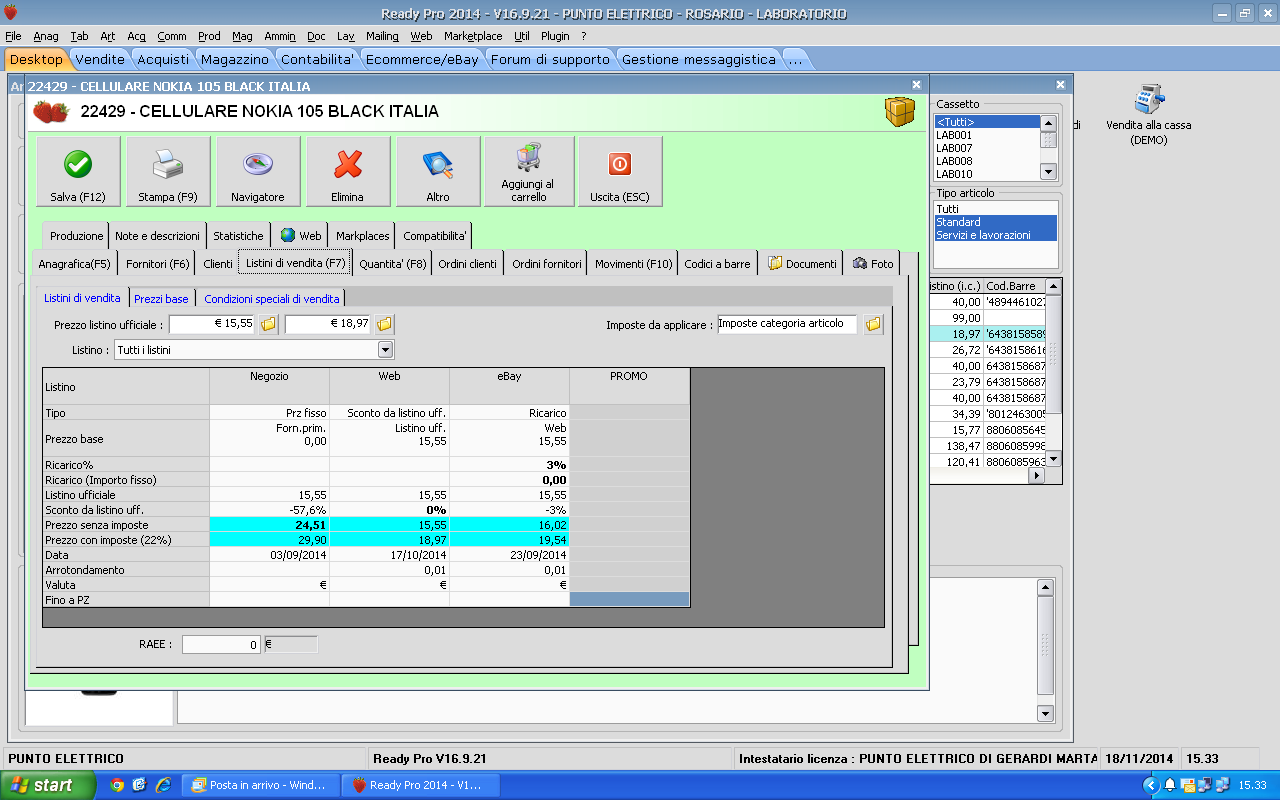Open the Produzione tab
The width and height of the screenshot is (1280, 800).
click(76, 236)
